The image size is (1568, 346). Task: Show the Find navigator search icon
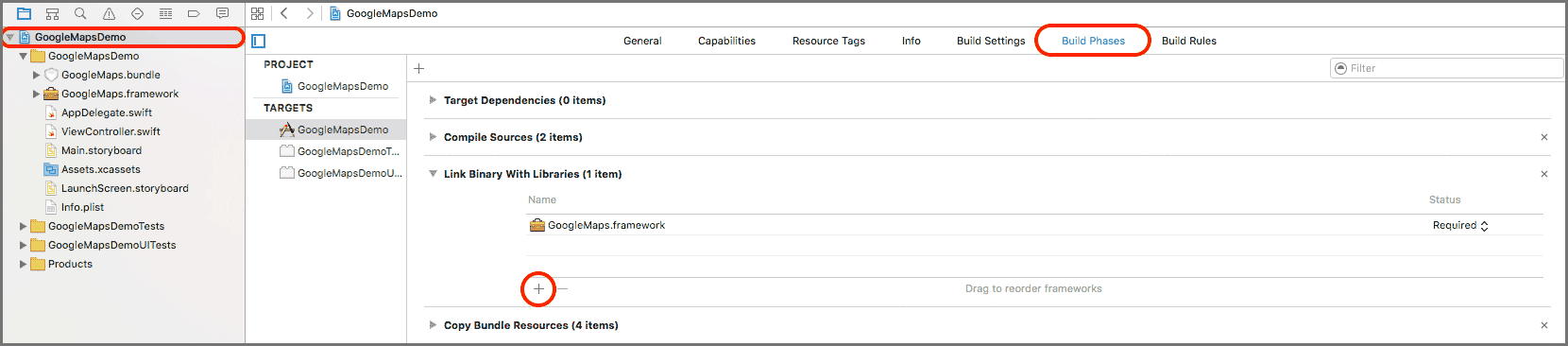81,13
